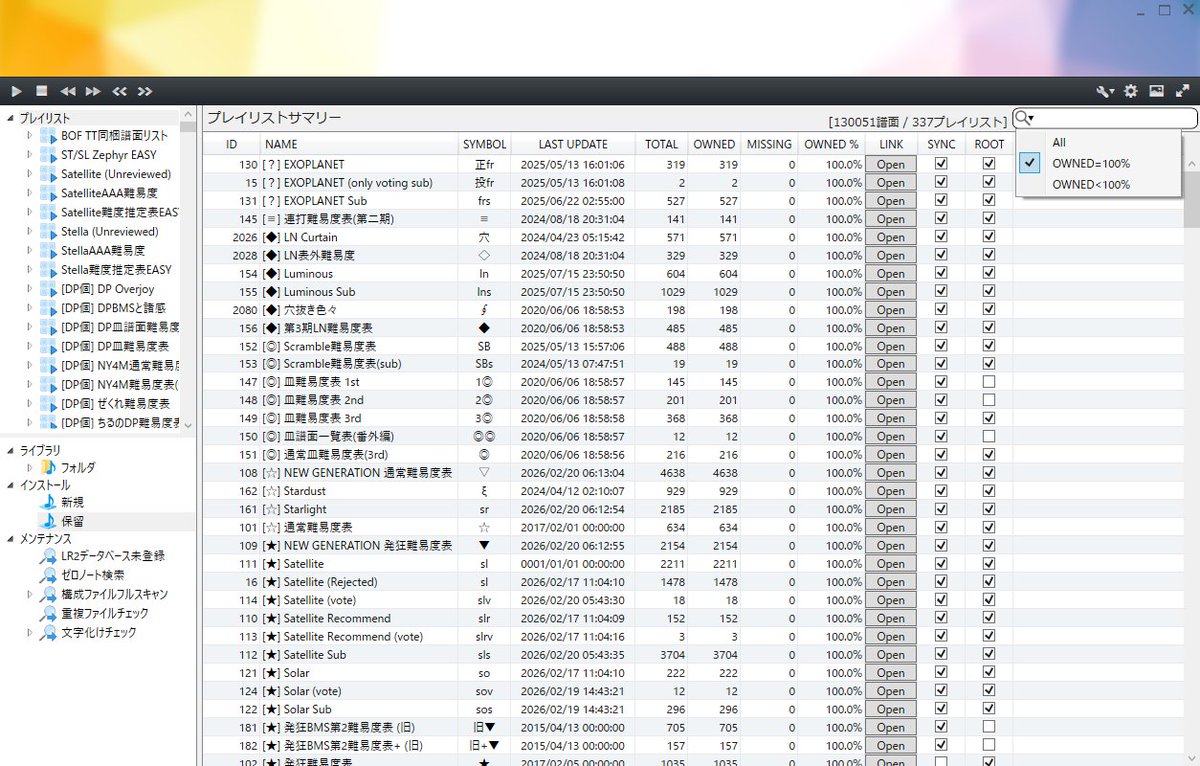The height and width of the screenshot is (766, 1200).
Task: Toggle ROOT checkbox for 皿難易度表 1st row
Action: [989, 382]
